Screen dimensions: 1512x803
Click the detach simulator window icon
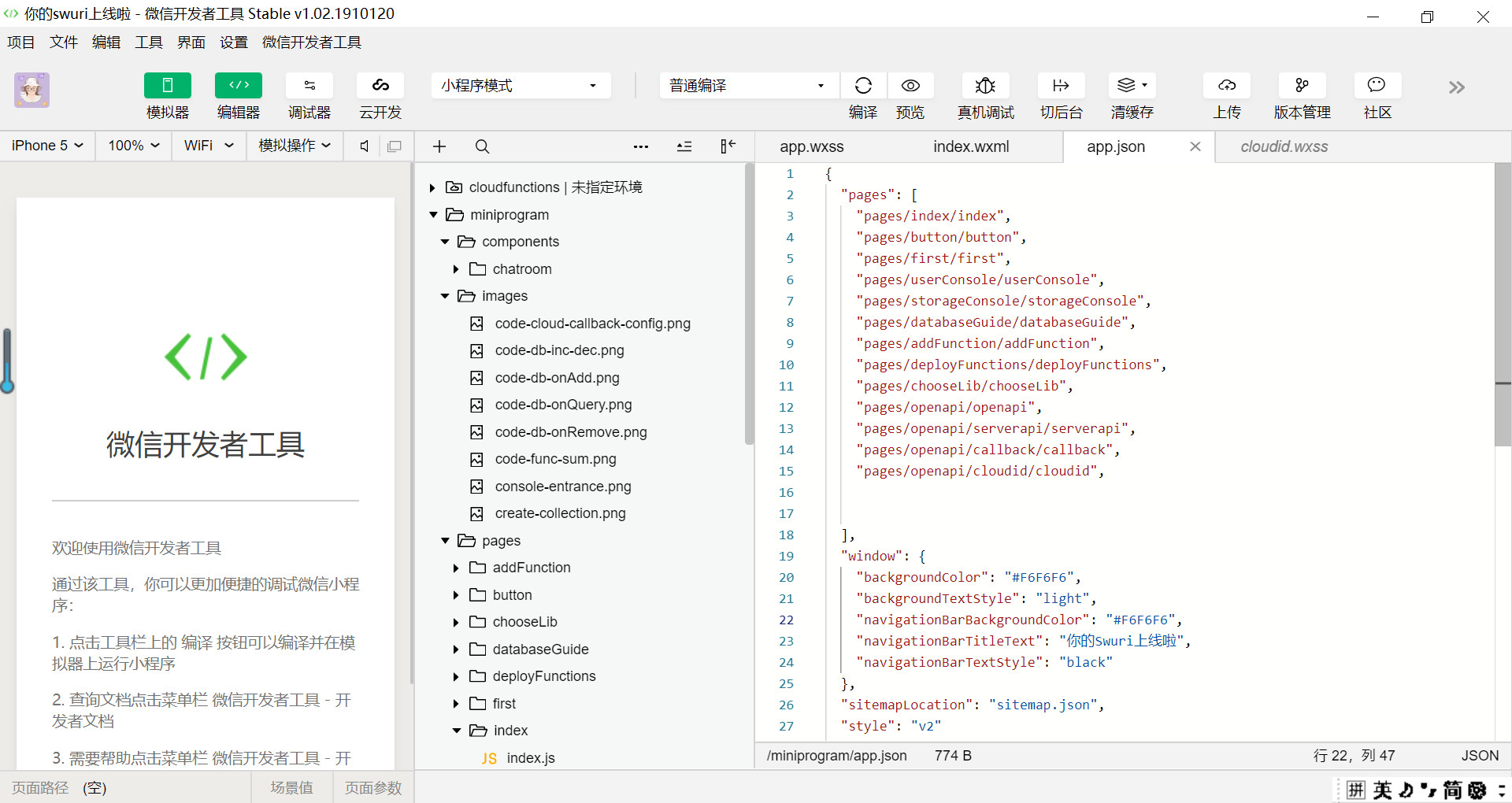395,146
